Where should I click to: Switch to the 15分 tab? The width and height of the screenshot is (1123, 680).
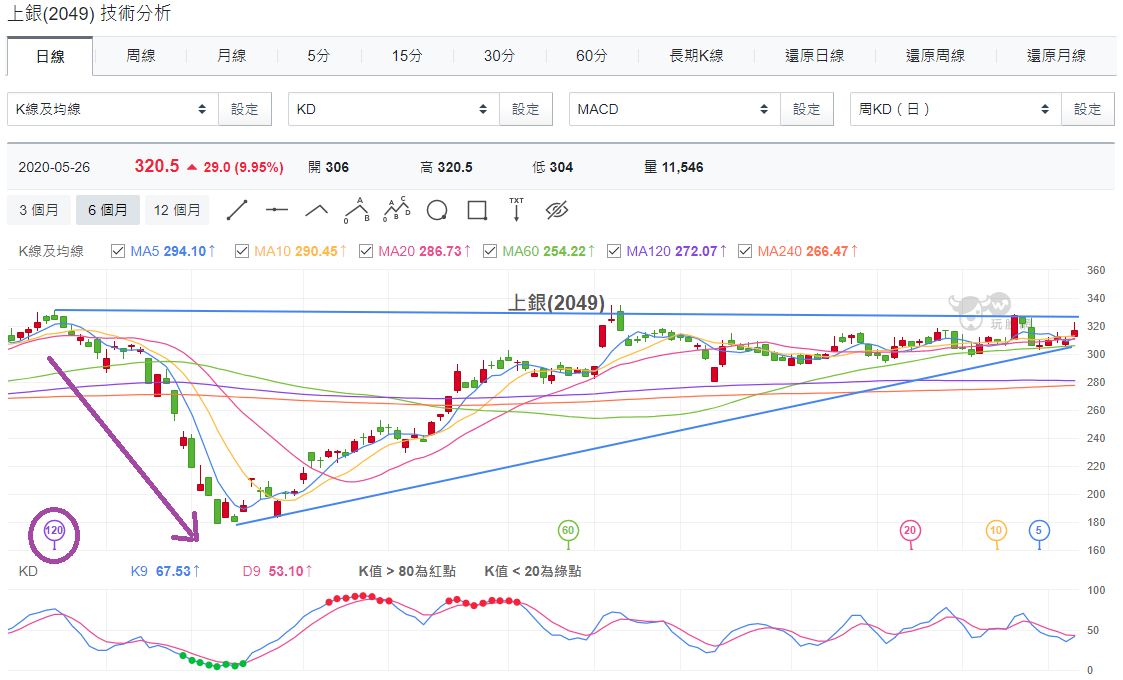(x=407, y=55)
